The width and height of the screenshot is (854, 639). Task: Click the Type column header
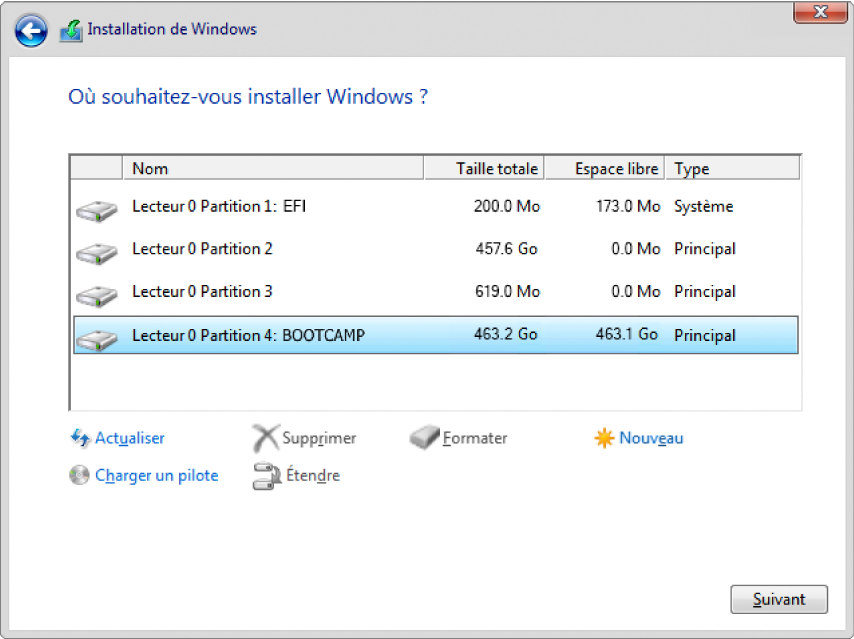pos(732,169)
